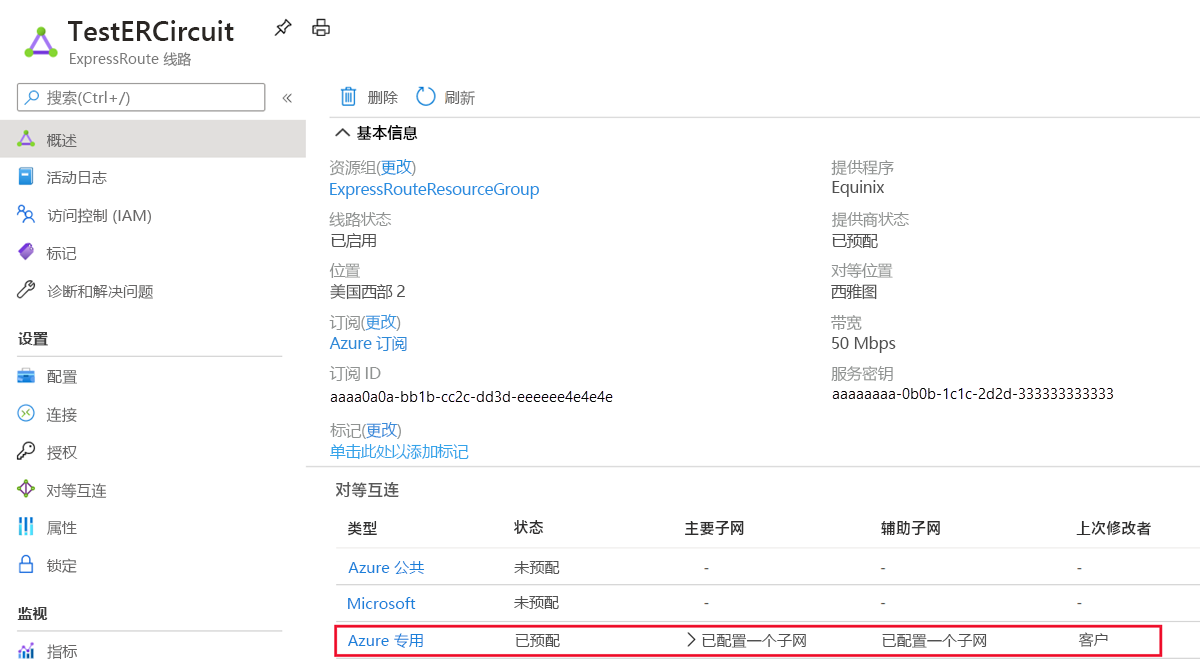Click the 西雅图 peering location value

[x=854, y=292]
